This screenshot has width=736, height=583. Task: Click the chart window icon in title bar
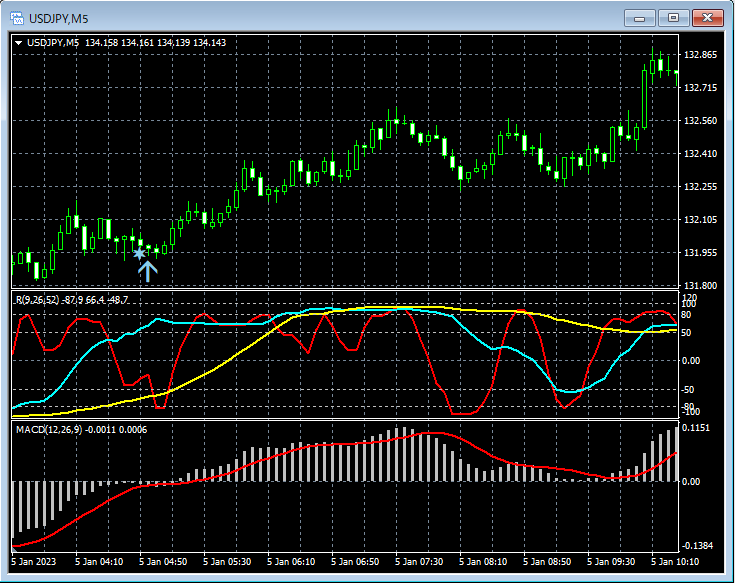tap(17, 18)
